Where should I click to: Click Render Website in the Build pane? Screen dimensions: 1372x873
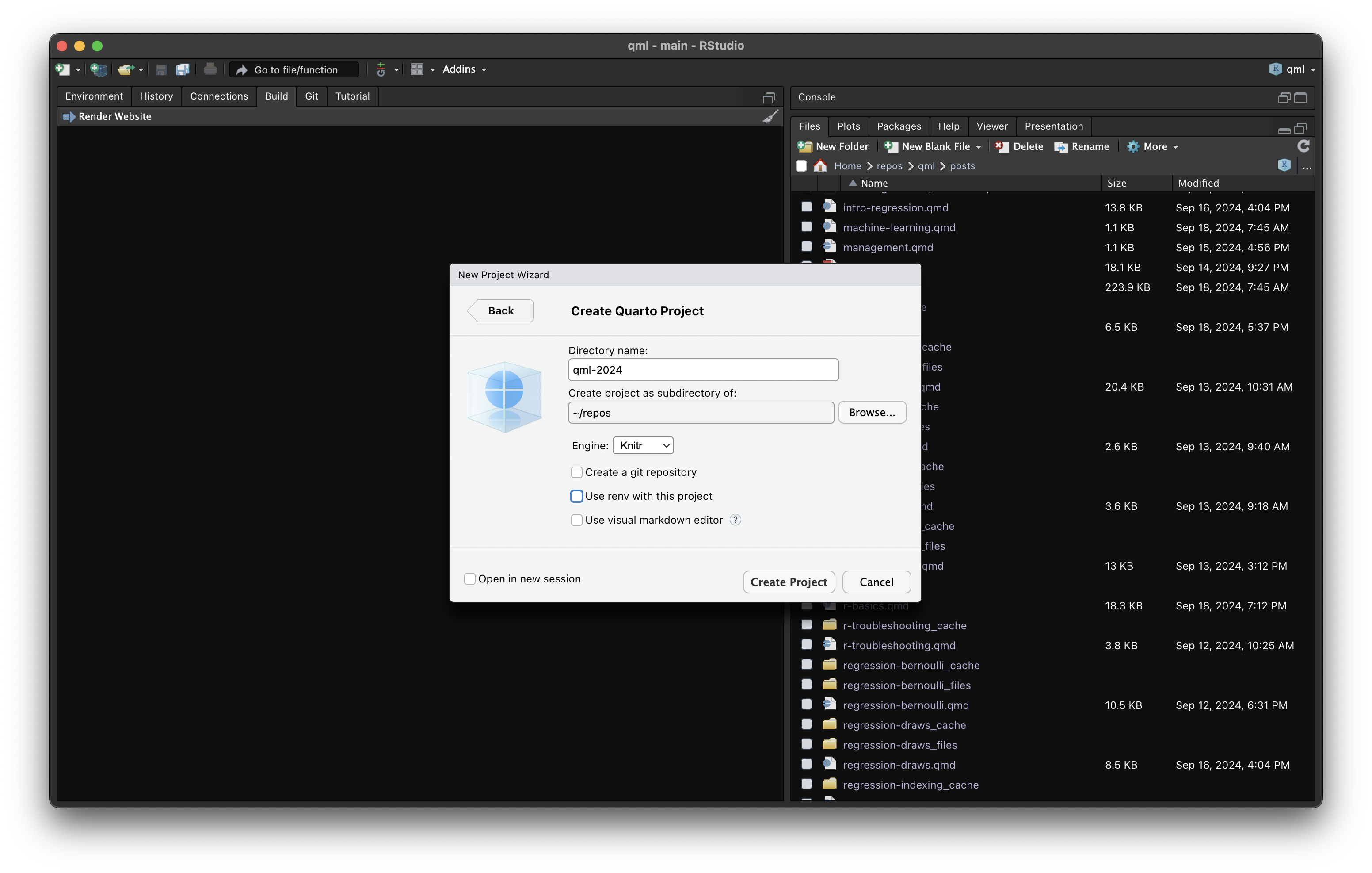[x=107, y=116]
